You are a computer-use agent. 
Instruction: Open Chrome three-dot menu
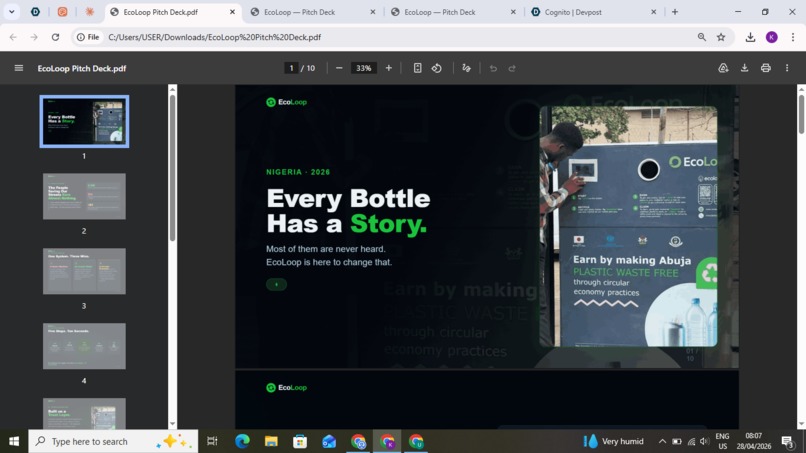point(793,37)
